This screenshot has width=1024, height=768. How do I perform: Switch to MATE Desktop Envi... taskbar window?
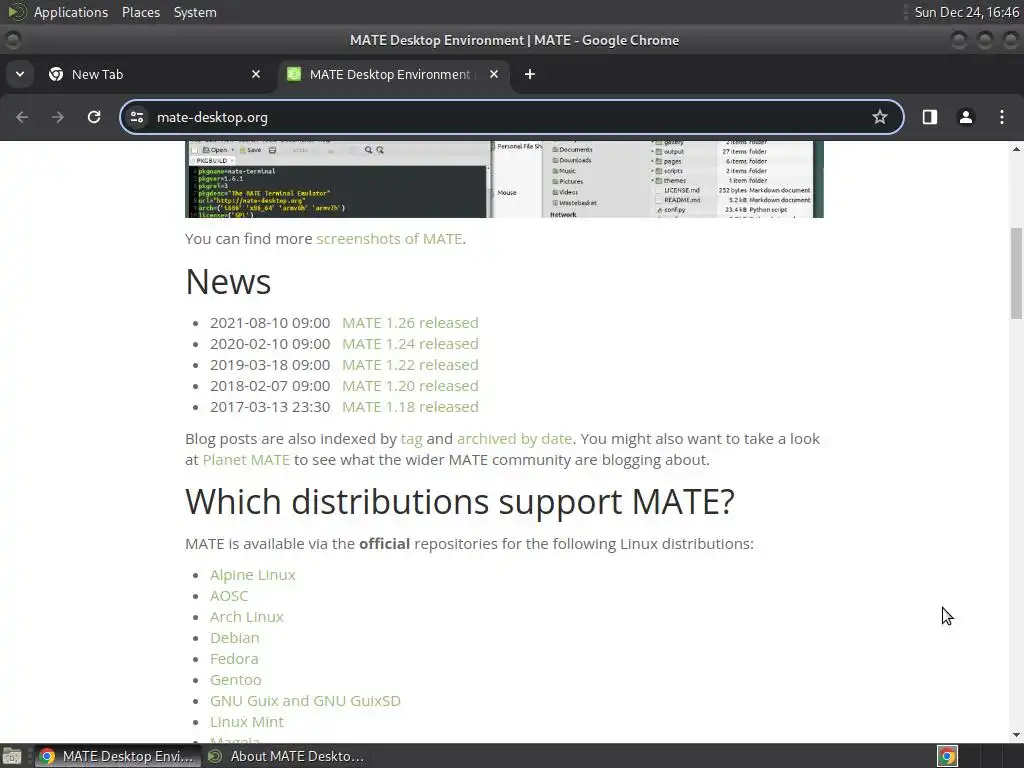pos(118,756)
